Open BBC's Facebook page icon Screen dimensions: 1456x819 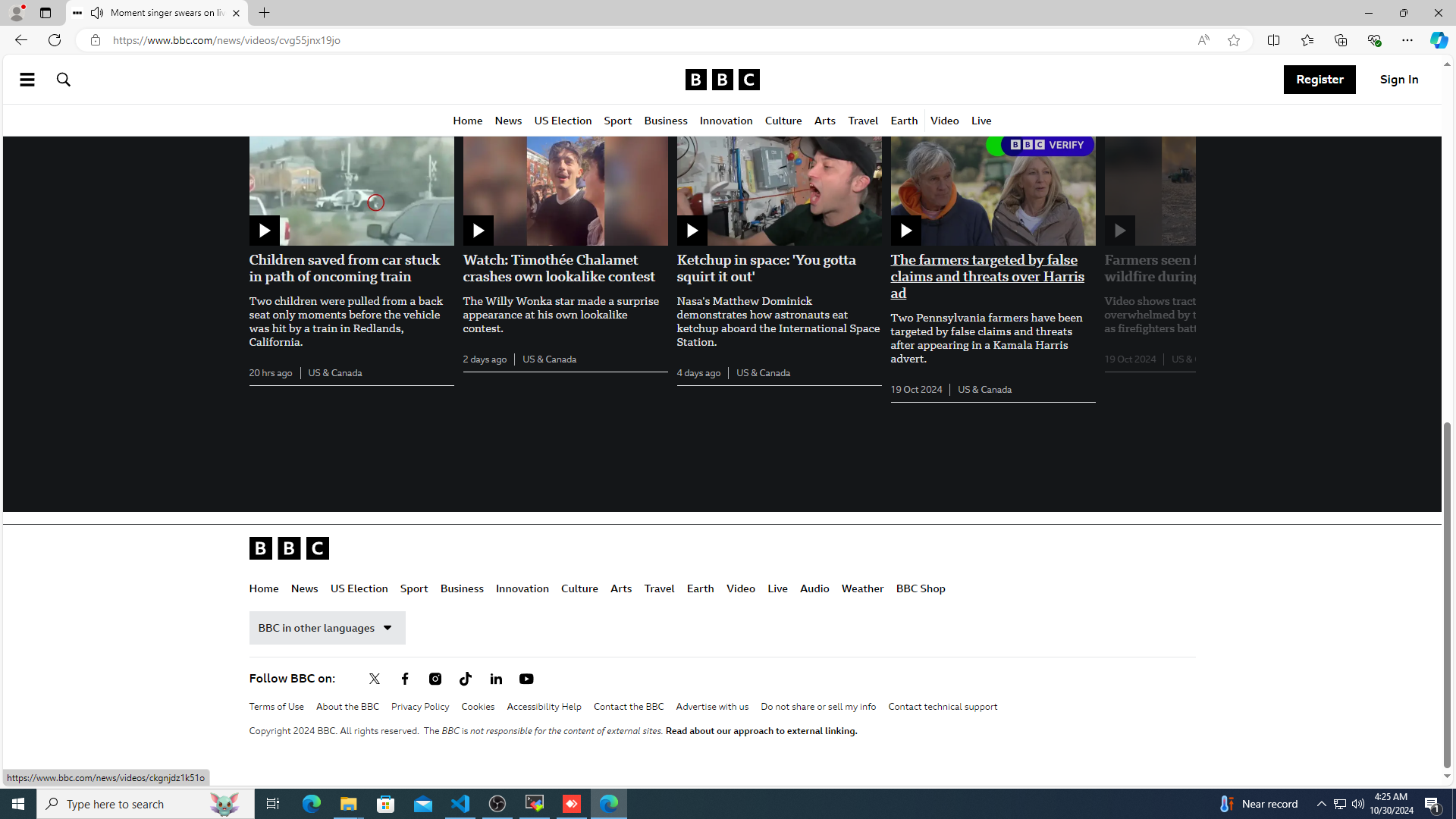[x=405, y=679]
